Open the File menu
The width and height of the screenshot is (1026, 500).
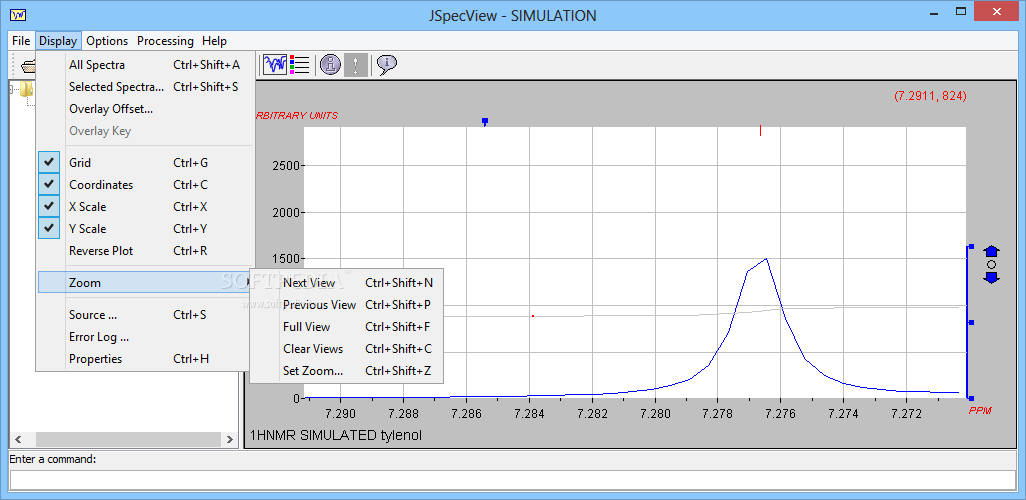pyautogui.click(x=21, y=41)
